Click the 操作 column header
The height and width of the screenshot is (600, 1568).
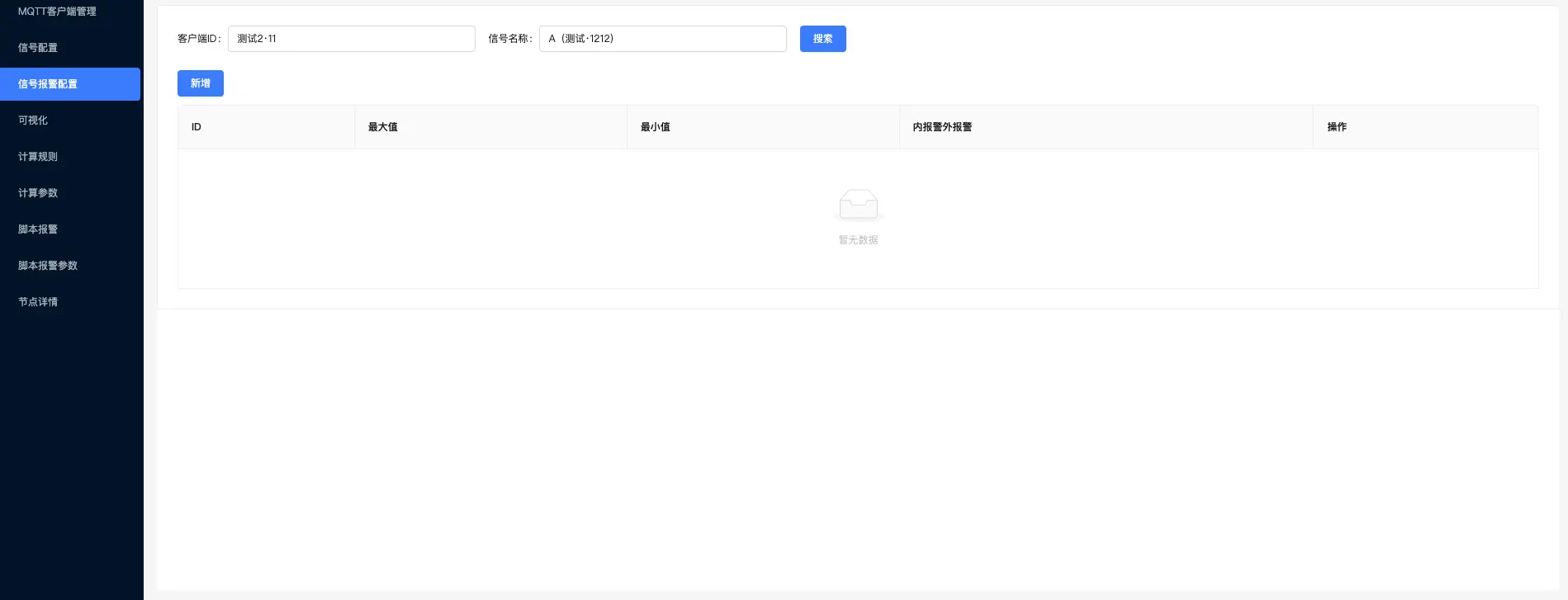pos(1426,127)
